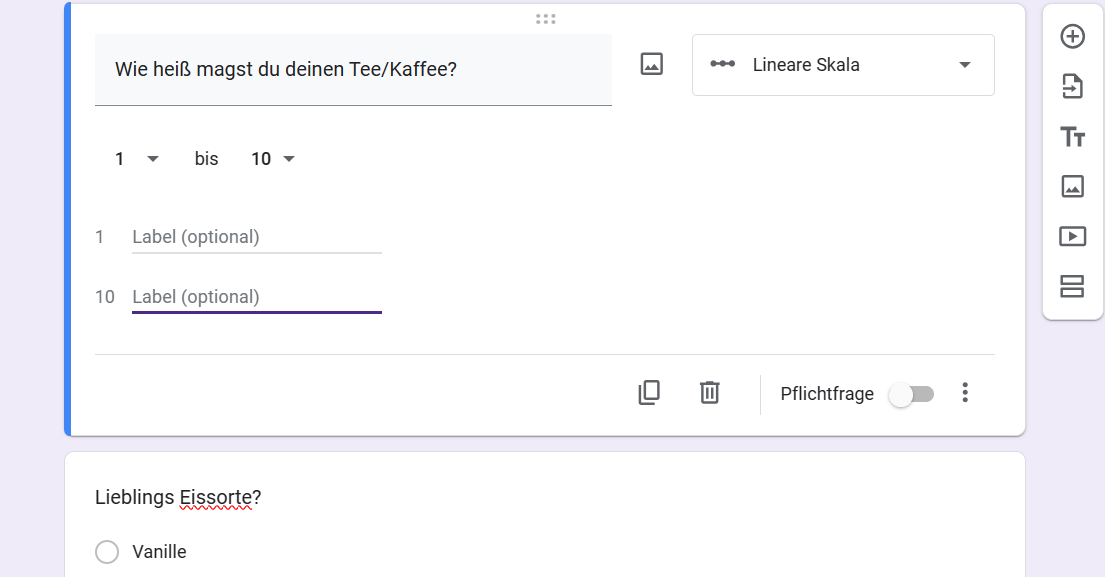Add a new section icon
This screenshot has width=1105, height=577.
(x=1072, y=286)
